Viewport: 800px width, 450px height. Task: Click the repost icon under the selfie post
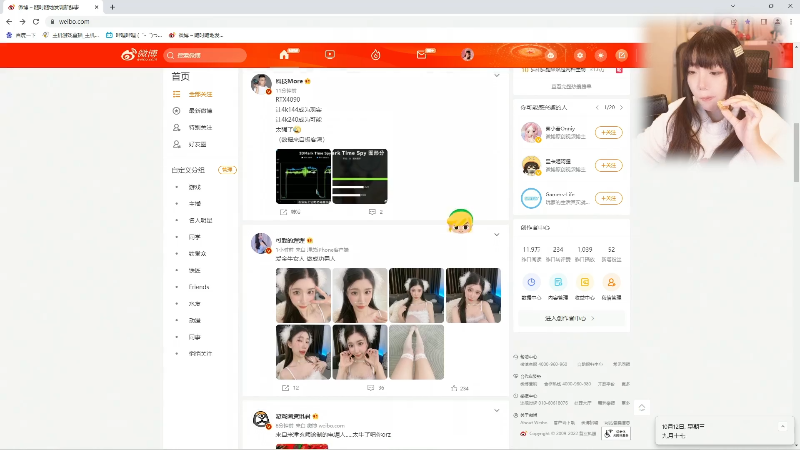(x=285, y=388)
